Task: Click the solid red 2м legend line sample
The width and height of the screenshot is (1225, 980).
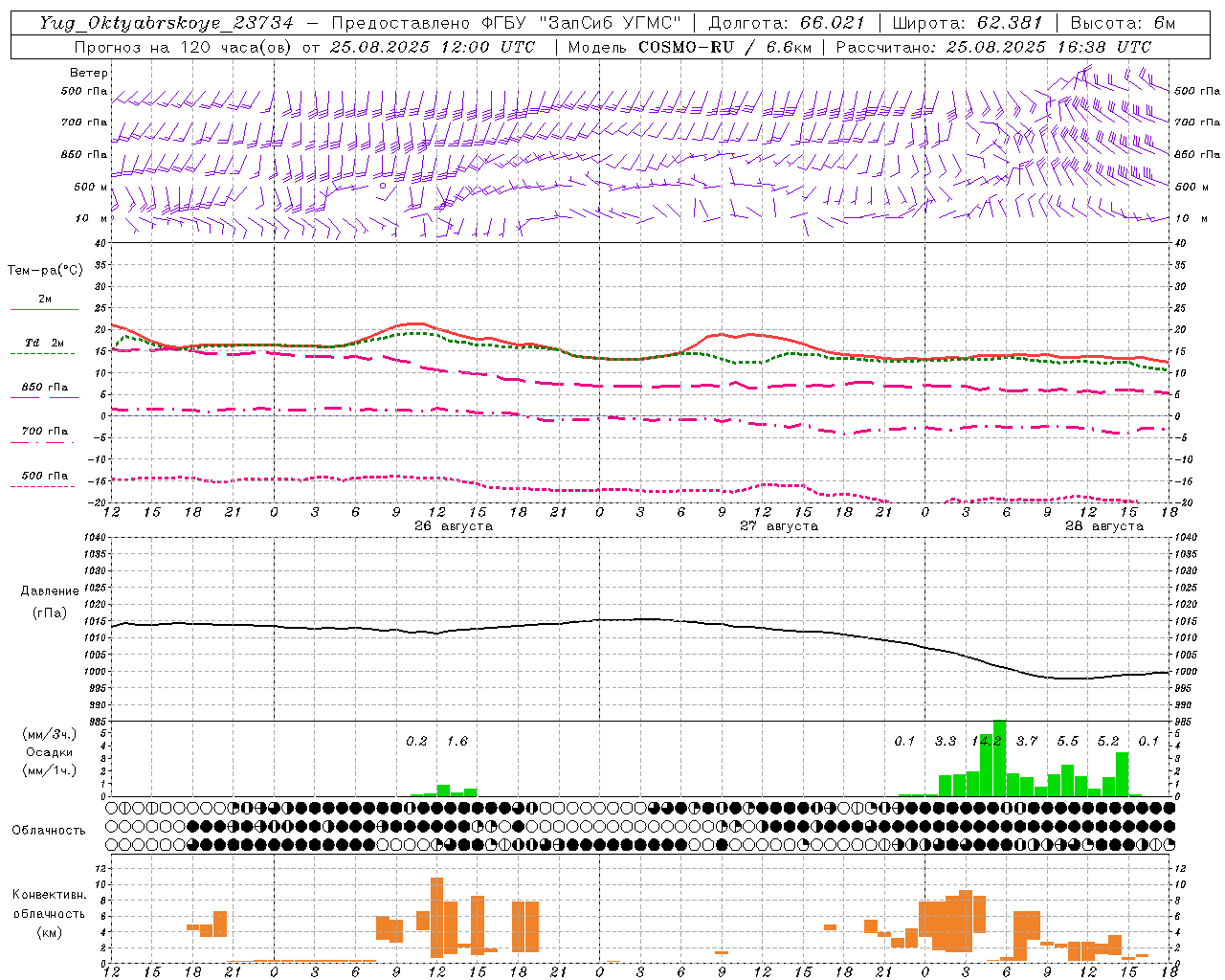Action: coord(45,309)
